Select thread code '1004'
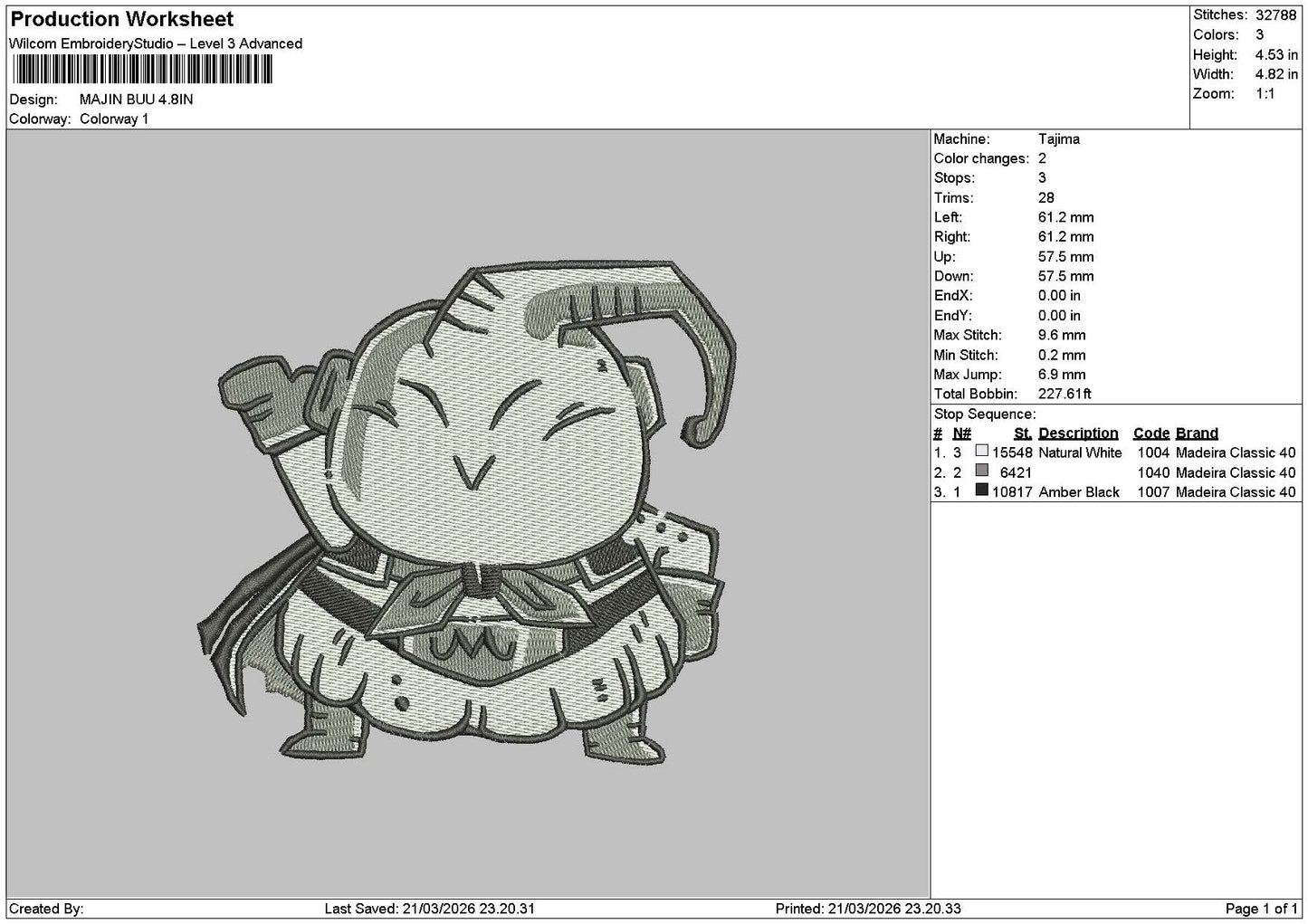Image resolution: width=1308 pixels, height=924 pixels. point(1154,453)
